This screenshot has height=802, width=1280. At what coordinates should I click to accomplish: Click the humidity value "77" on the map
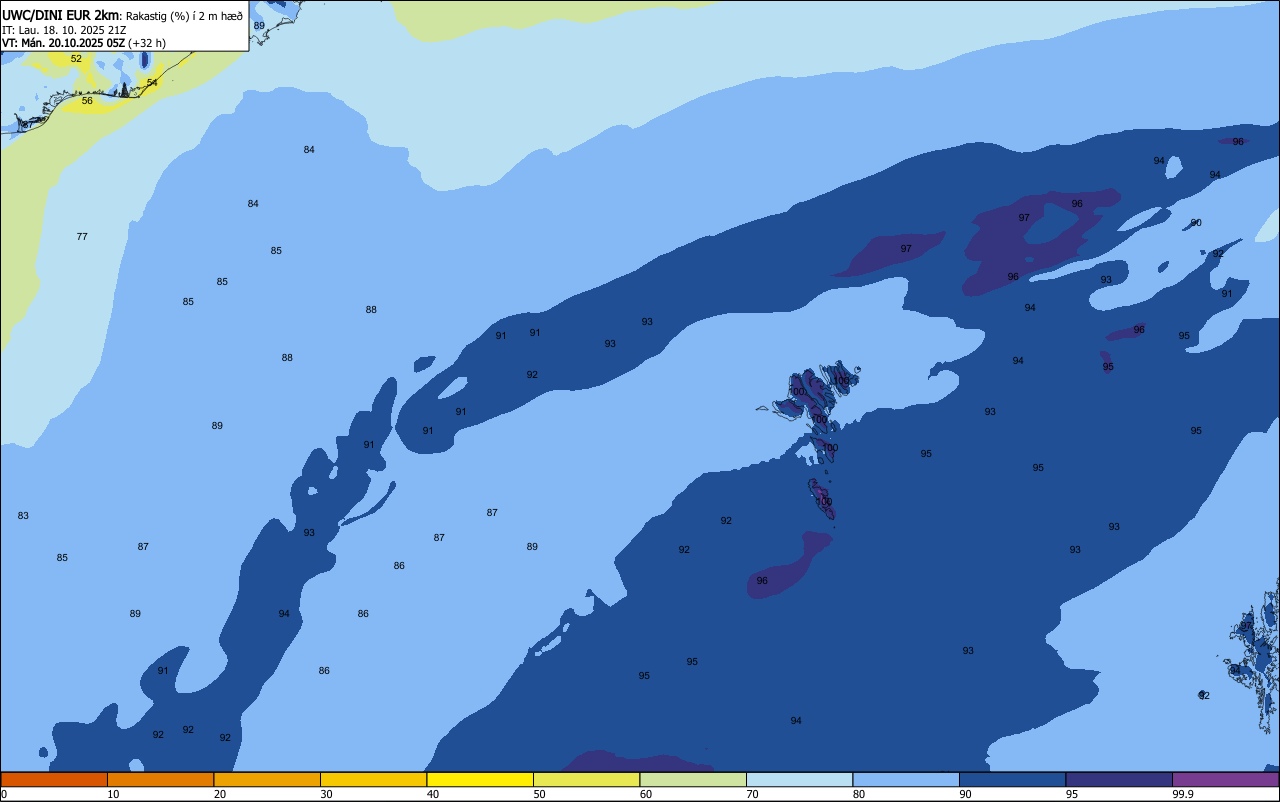[x=82, y=237]
